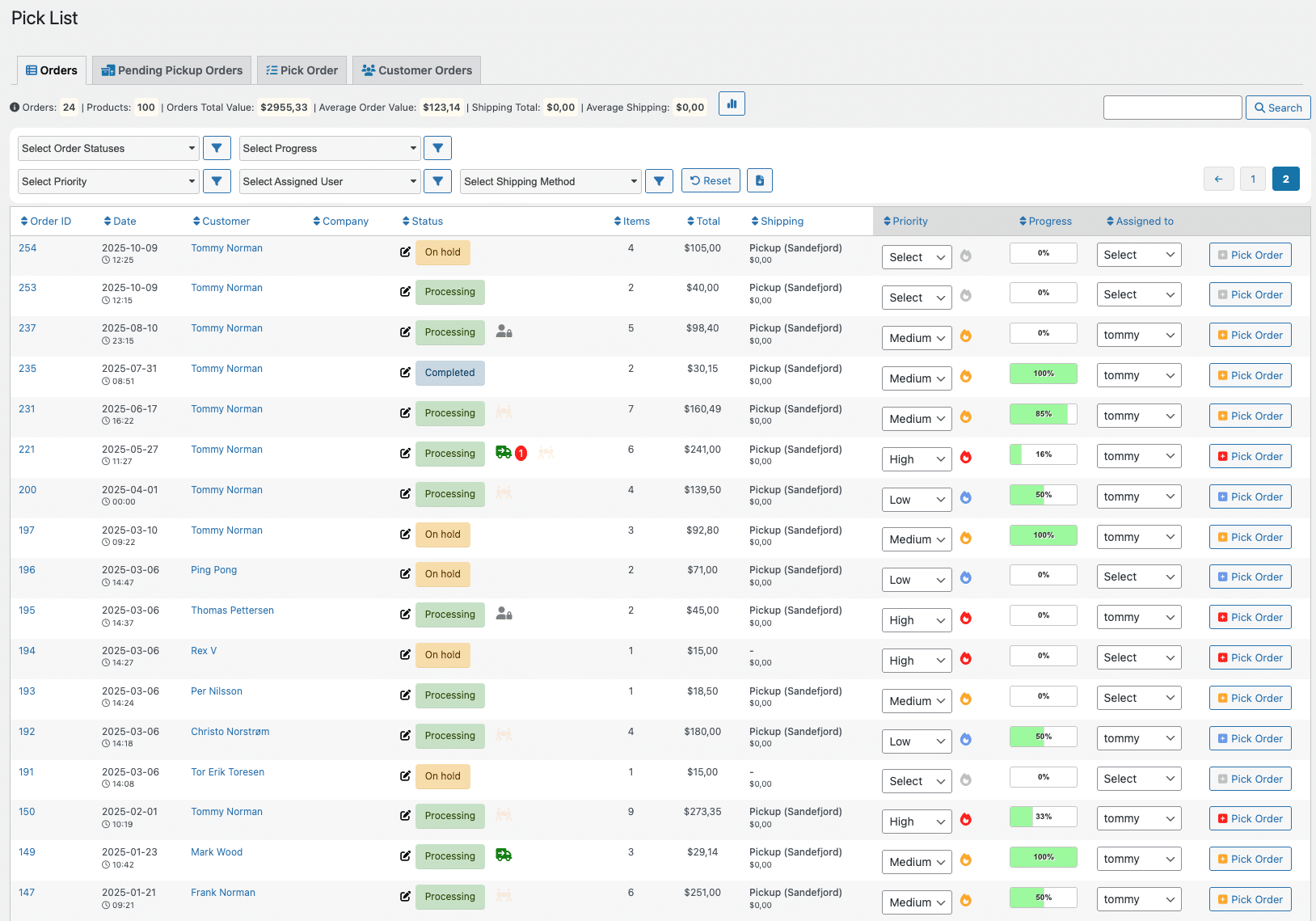Image resolution: width=1316 pixels, height=921 pixels.
Task: Open the Customer Orders tab
Action: point(416,70)
